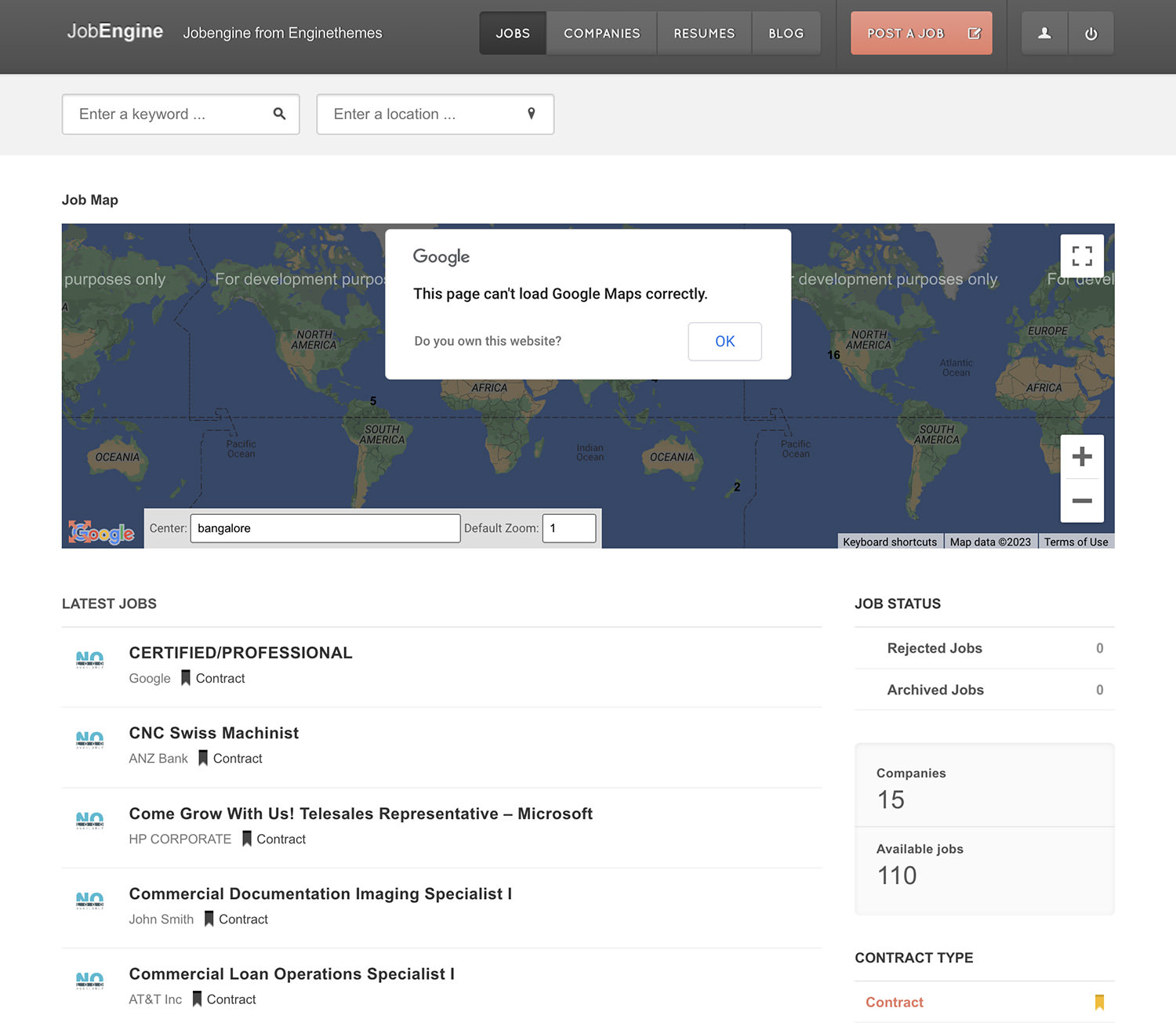Open the COMPANIES navigation tab

(x=602, y=33)
